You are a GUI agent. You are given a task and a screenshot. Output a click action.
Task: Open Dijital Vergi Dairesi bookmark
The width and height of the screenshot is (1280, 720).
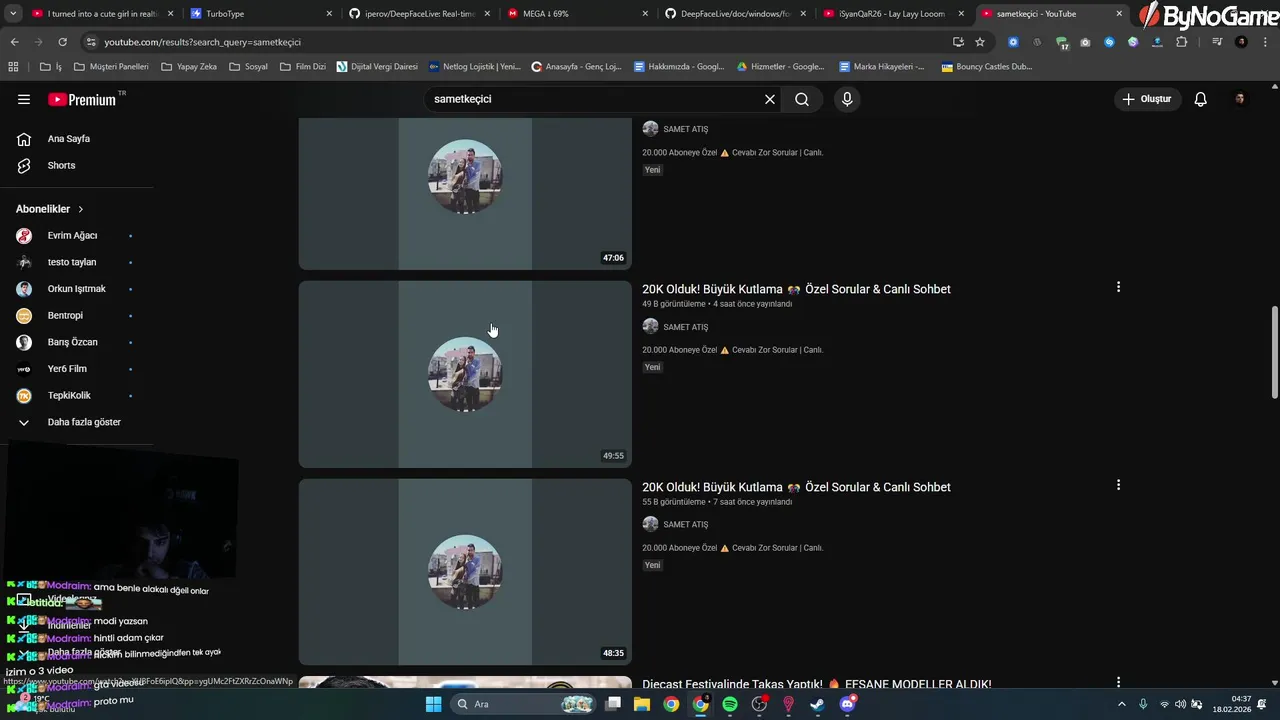(377, 67)
